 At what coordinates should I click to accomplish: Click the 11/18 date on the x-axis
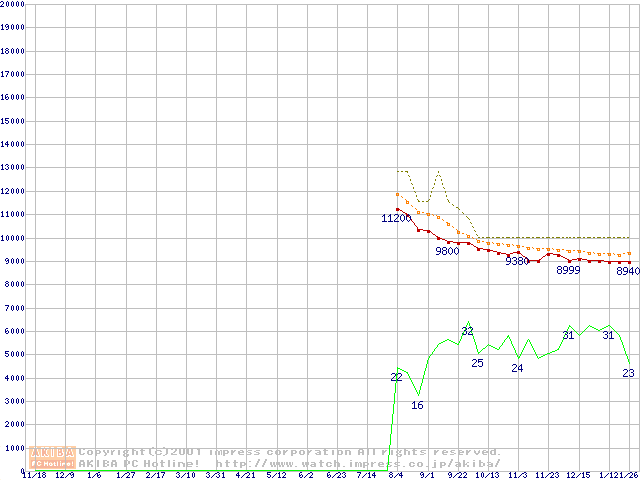point(32,476)
